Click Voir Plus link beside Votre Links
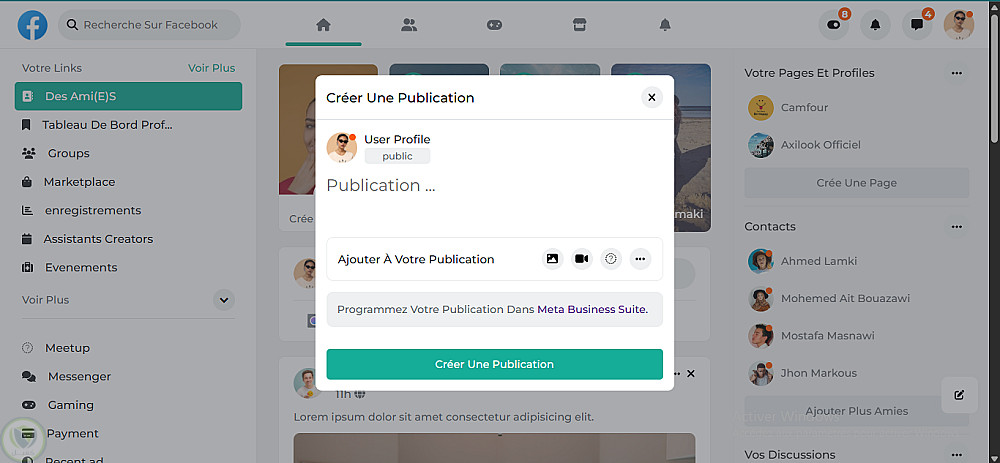The width and height of the screenshot is (1000, 463). [211, 68]
